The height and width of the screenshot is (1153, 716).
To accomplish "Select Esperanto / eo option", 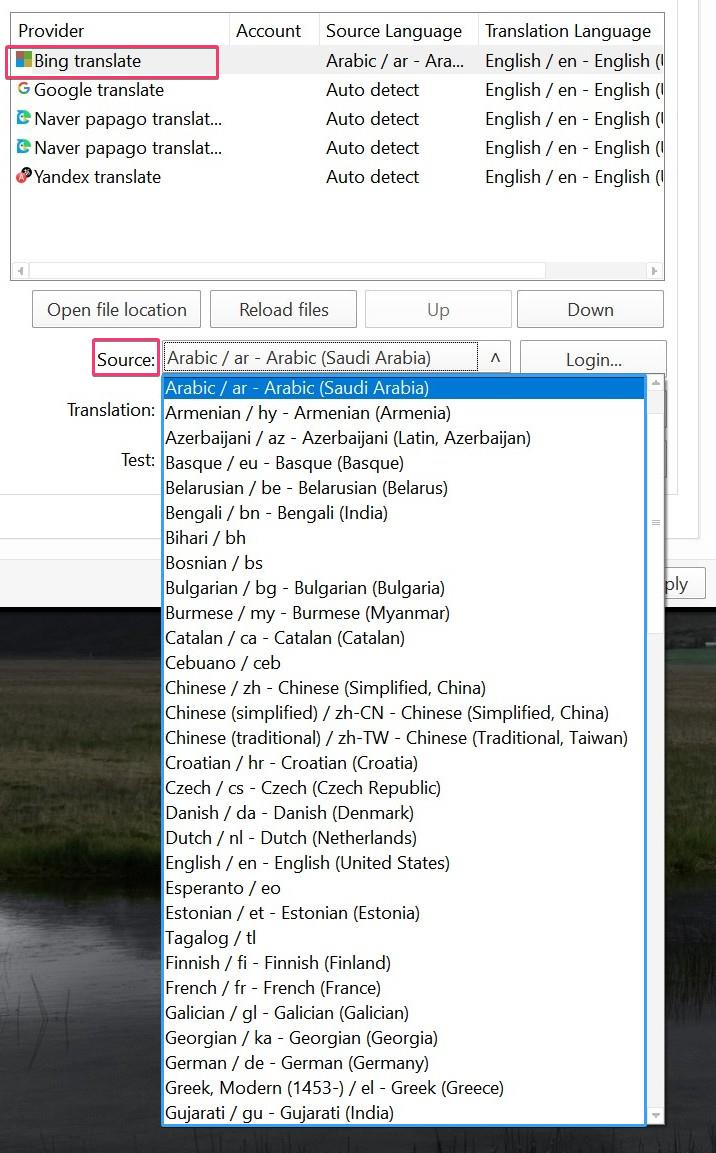I will pos(404,888).
